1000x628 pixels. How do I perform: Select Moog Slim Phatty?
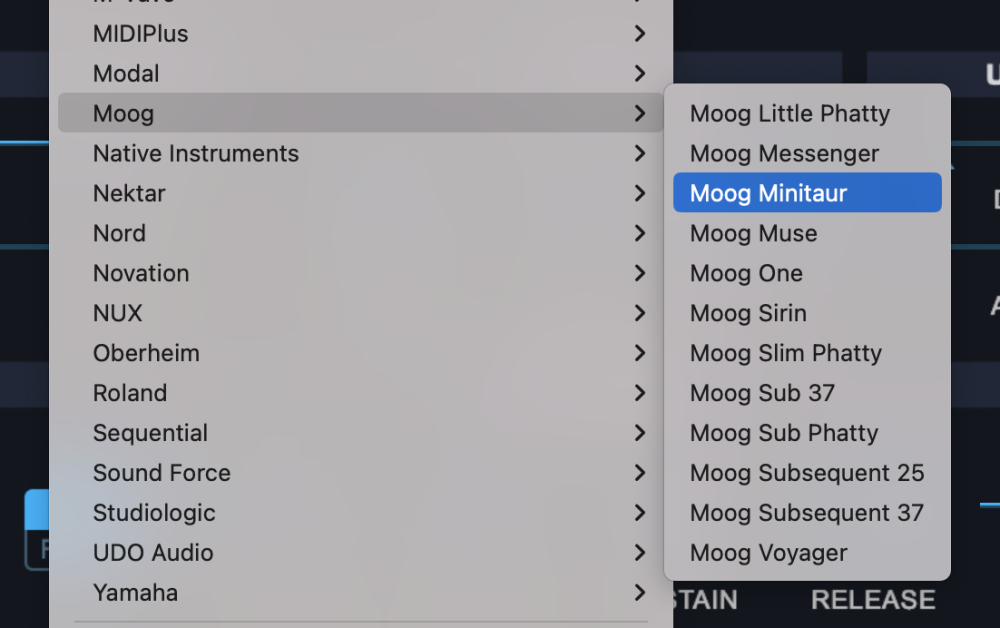tap(785, 353)
